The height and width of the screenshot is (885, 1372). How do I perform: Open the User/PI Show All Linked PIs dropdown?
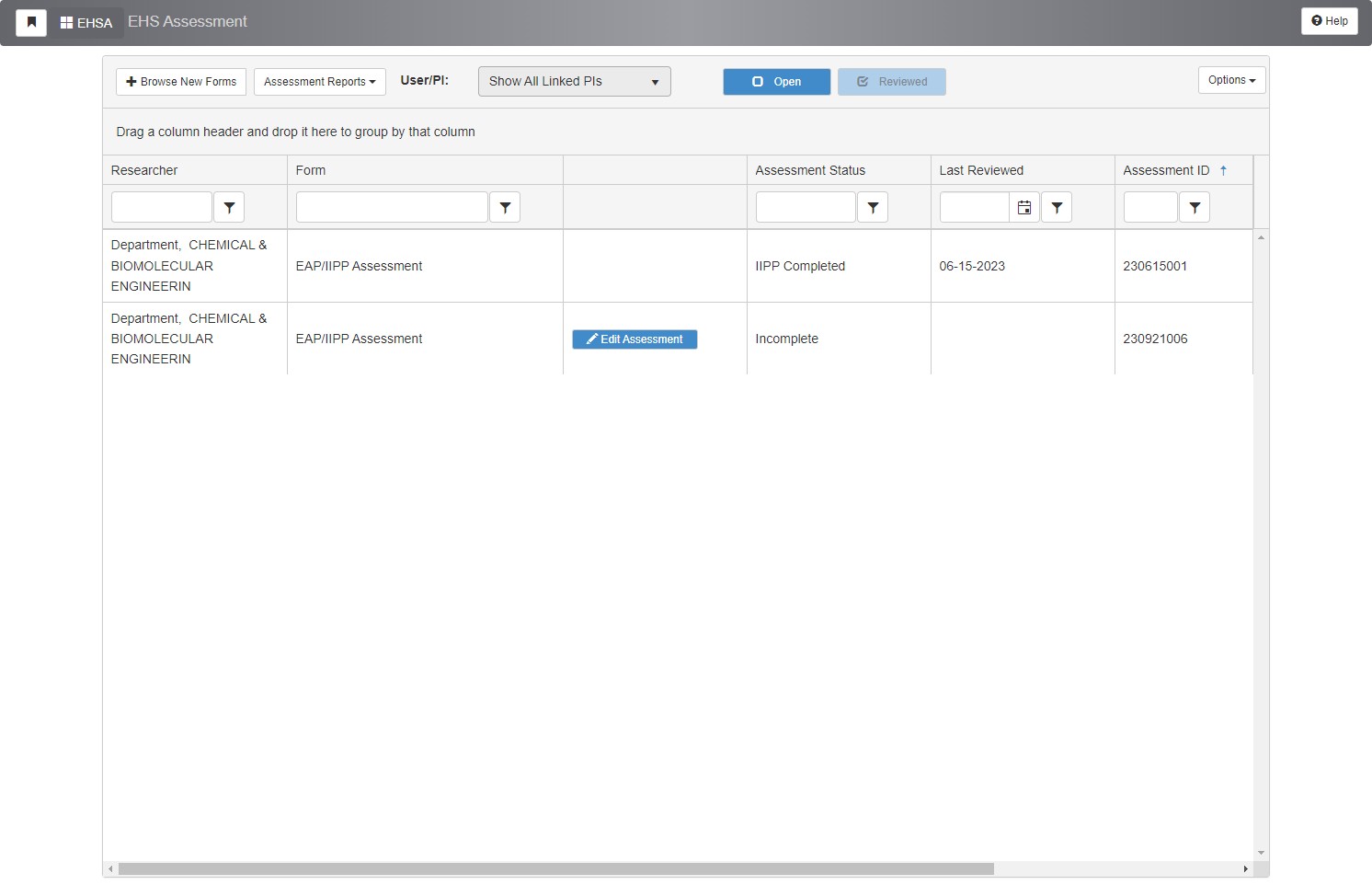[x=575, y=82]
